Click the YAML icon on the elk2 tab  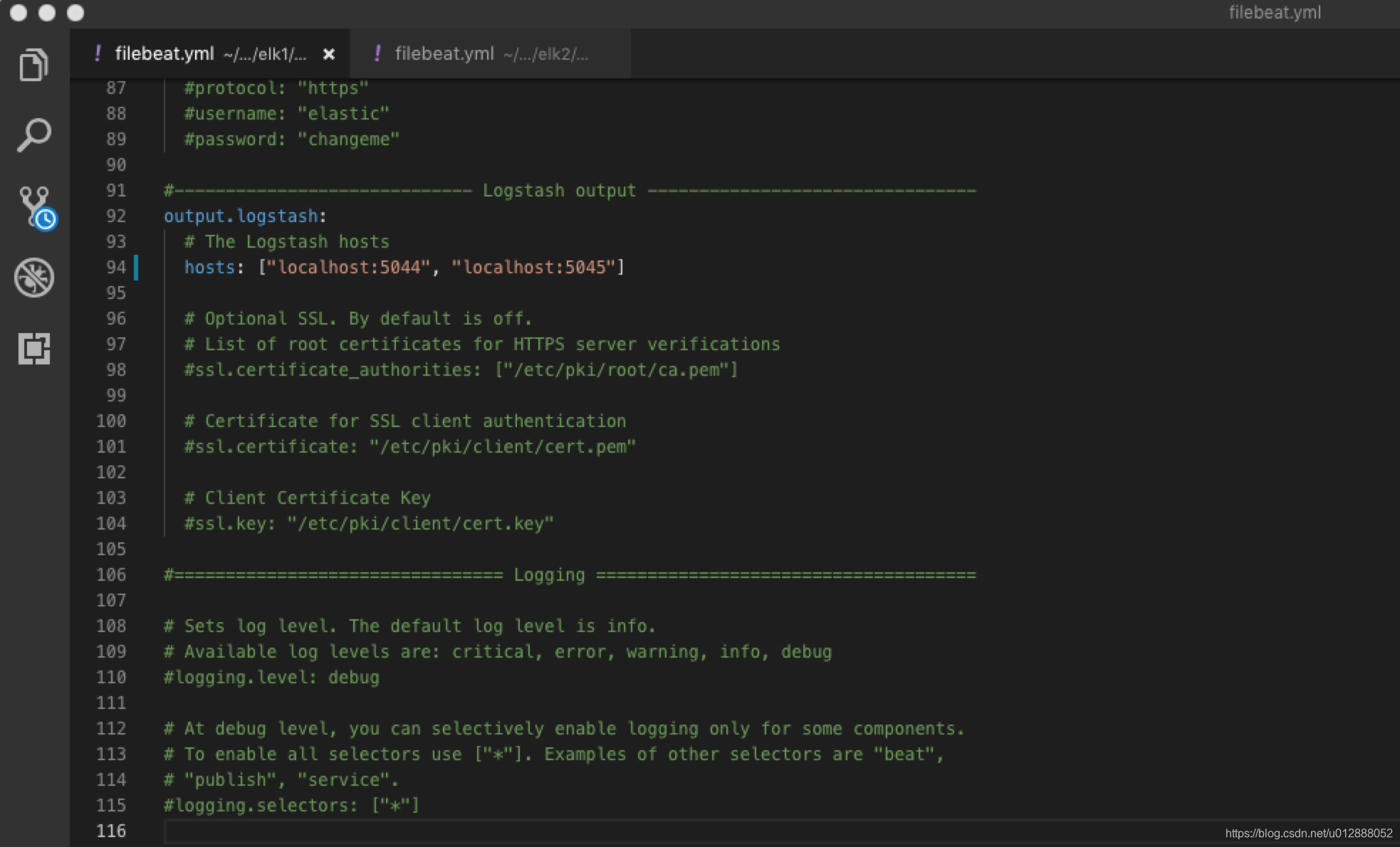coord(377,53)
